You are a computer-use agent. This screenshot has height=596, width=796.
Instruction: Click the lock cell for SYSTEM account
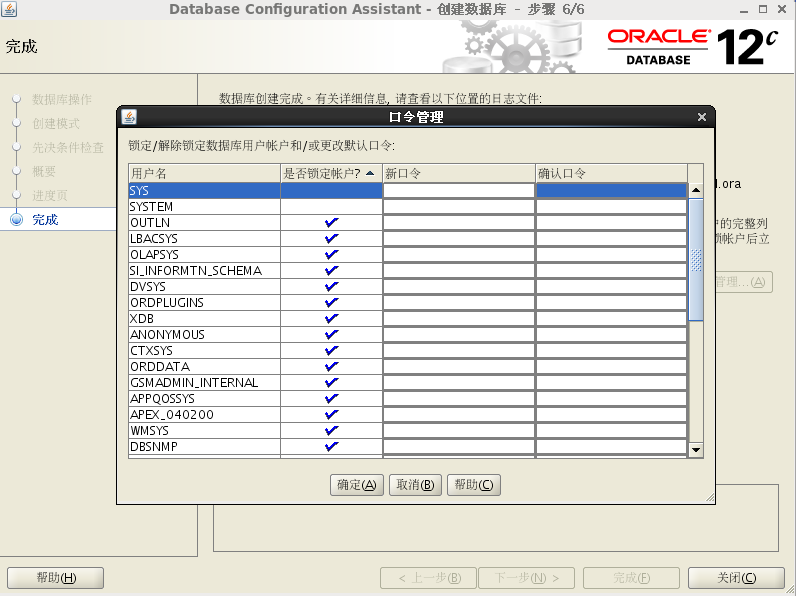[331, 207]
